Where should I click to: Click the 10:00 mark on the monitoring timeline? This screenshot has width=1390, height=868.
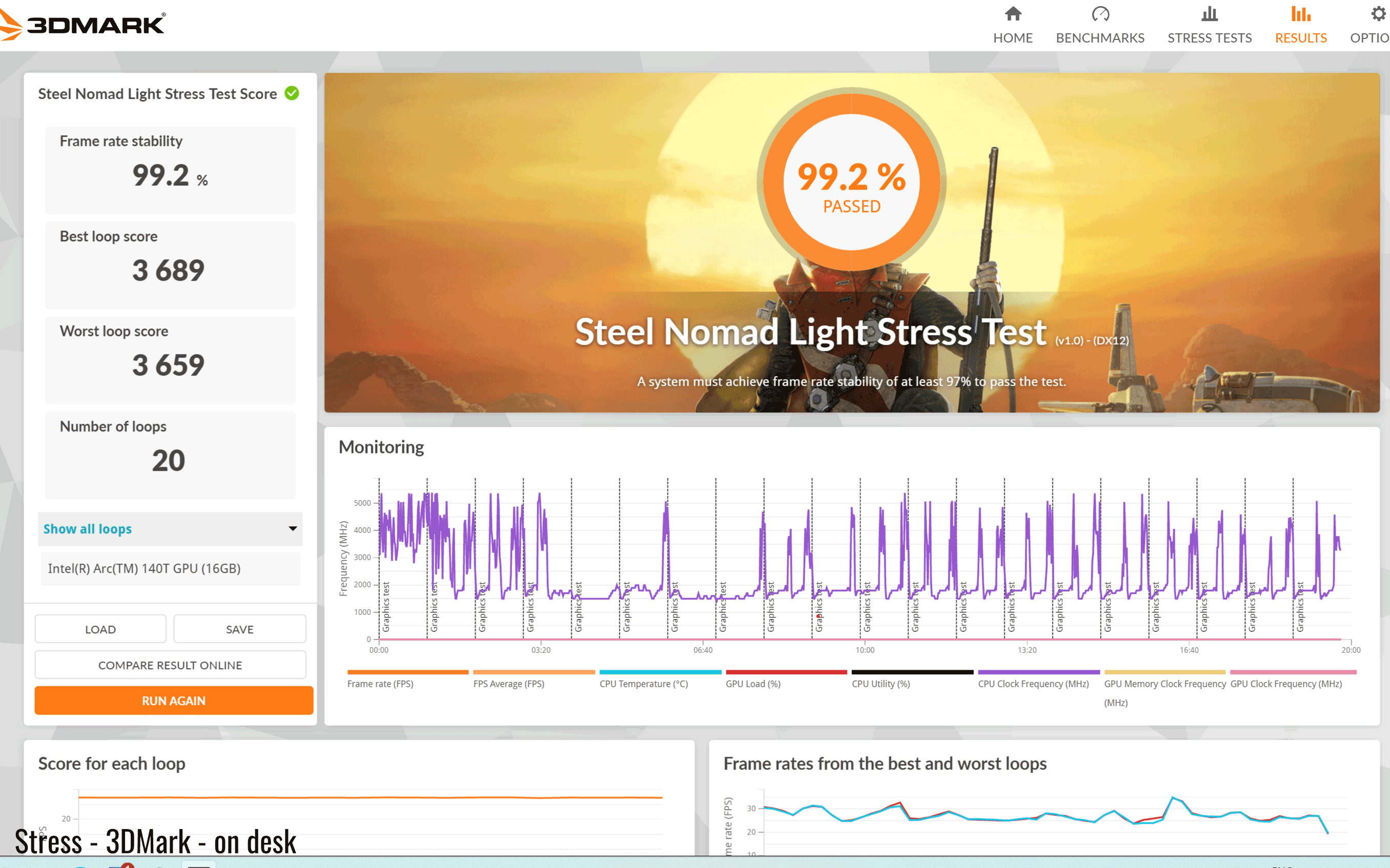pyautogui.click(x=865, y=650)
